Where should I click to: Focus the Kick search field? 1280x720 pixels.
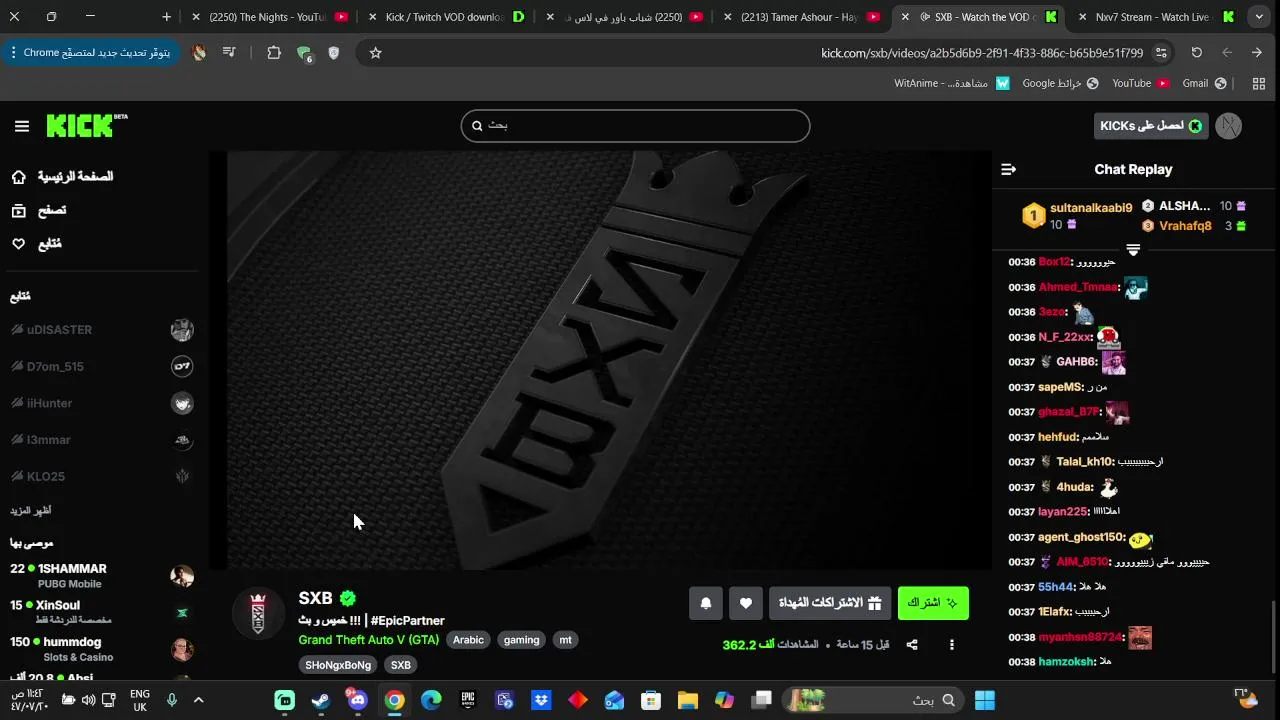pos(635,126)
